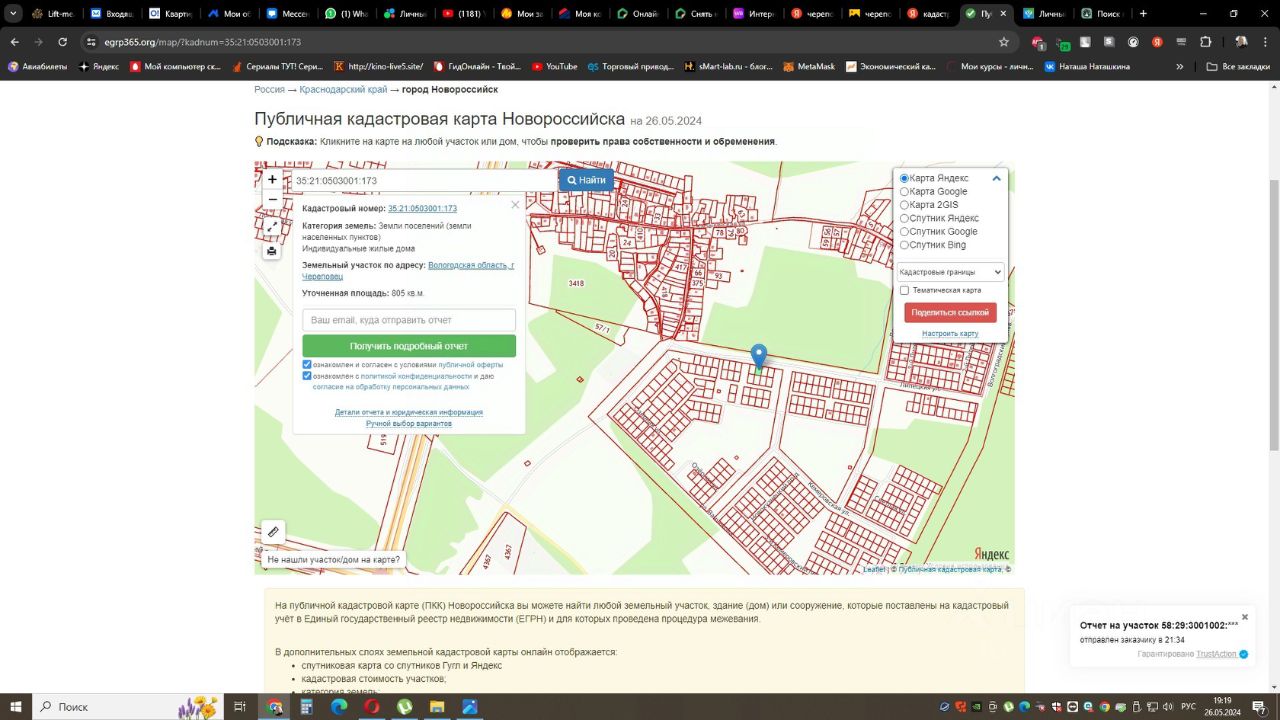
Task: Open uTorrent from taskbar
Action: pyautogui.click(x=404, y=706)
